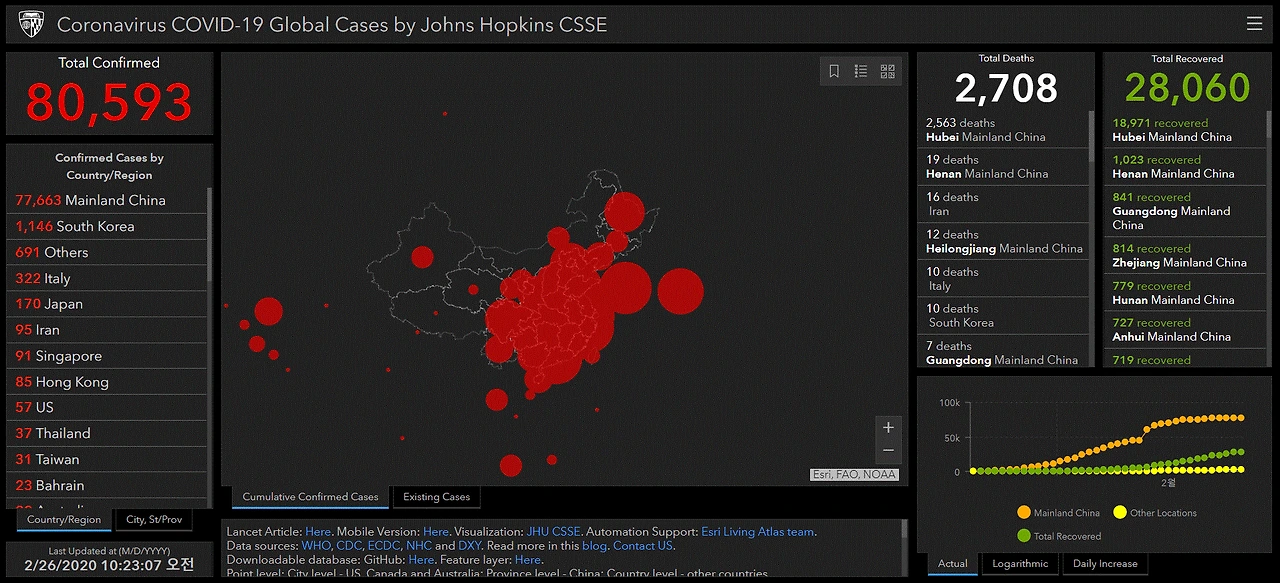Open the WHO data source link

coord(315,546)
